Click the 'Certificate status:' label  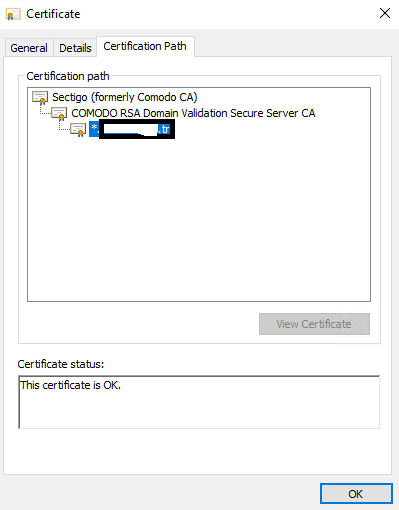[x=61, y=364]
